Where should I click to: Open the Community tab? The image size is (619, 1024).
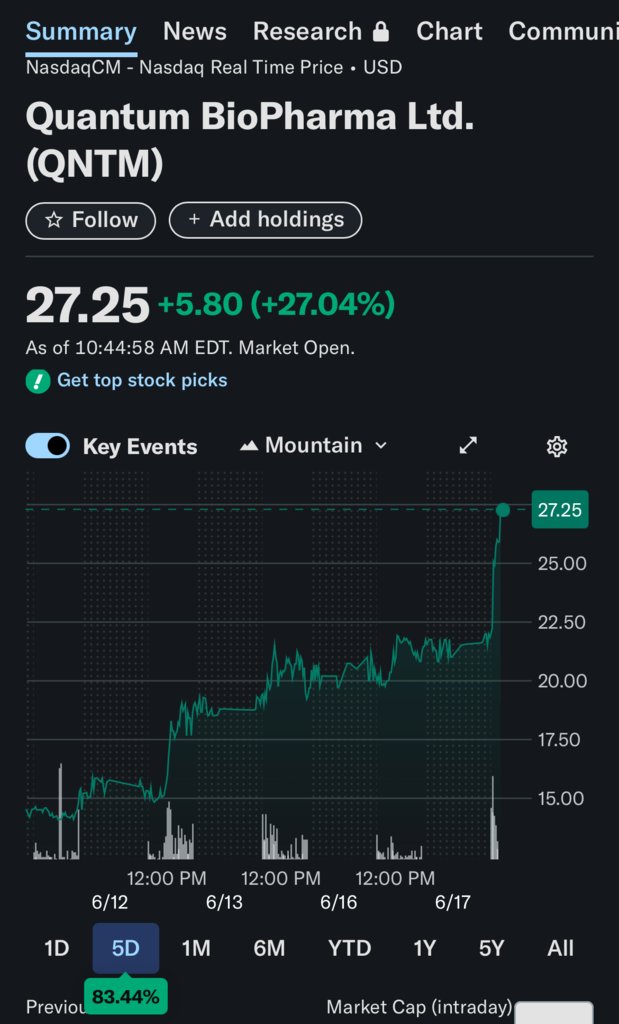point(563,31)
